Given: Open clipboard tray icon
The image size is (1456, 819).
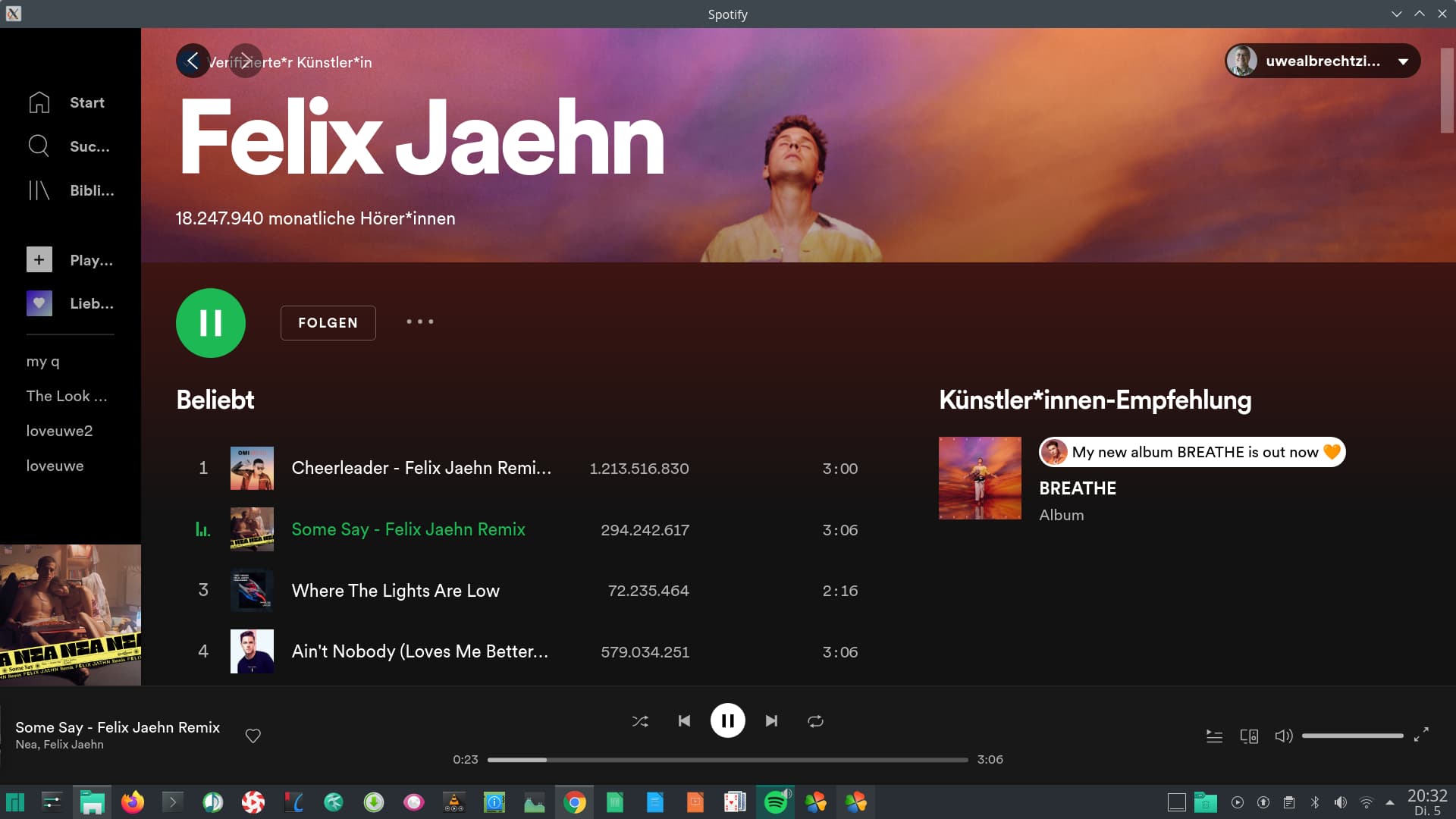Looking at the screenshot, I should point(1289,802).
